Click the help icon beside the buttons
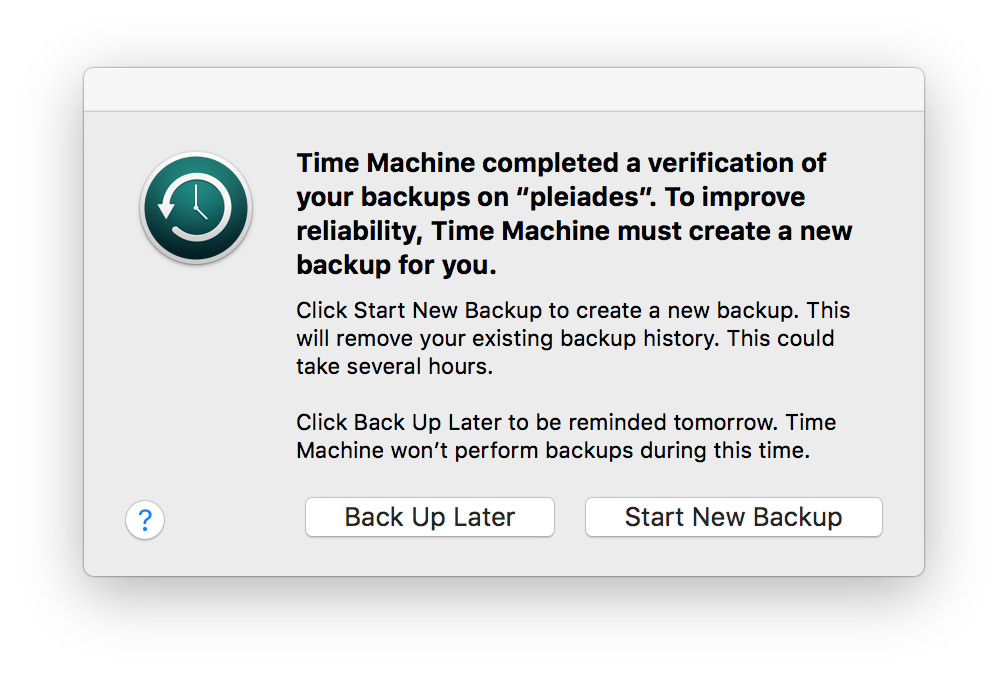Viewport: 1008px width, 676px height. 145,521
